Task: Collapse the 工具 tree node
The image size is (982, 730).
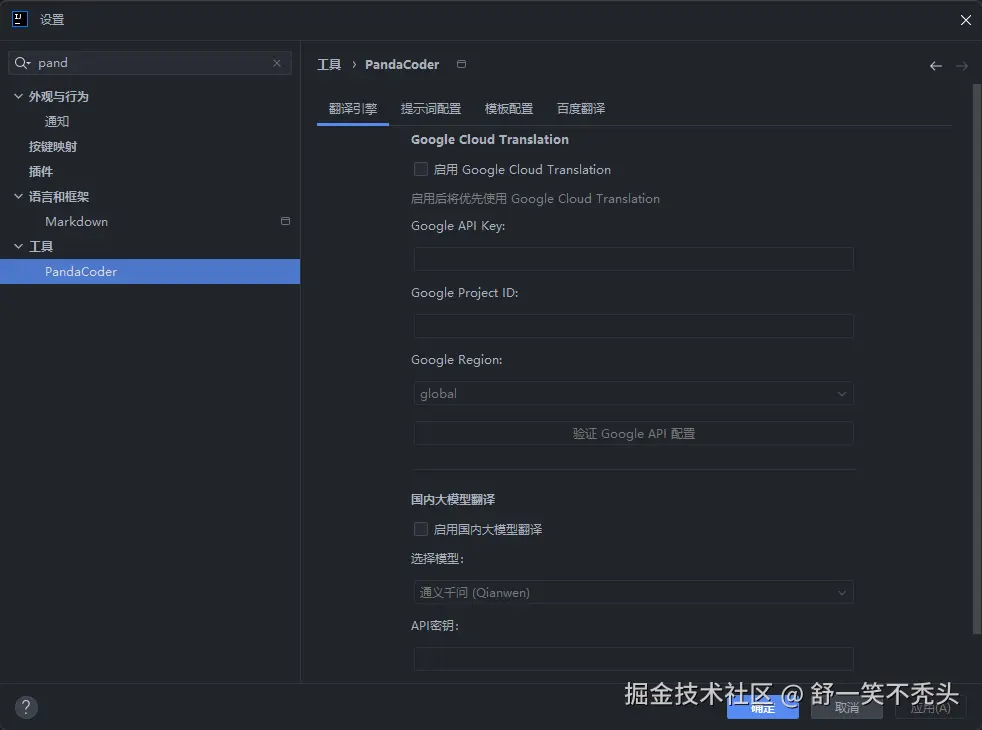Action: (18, 246)
